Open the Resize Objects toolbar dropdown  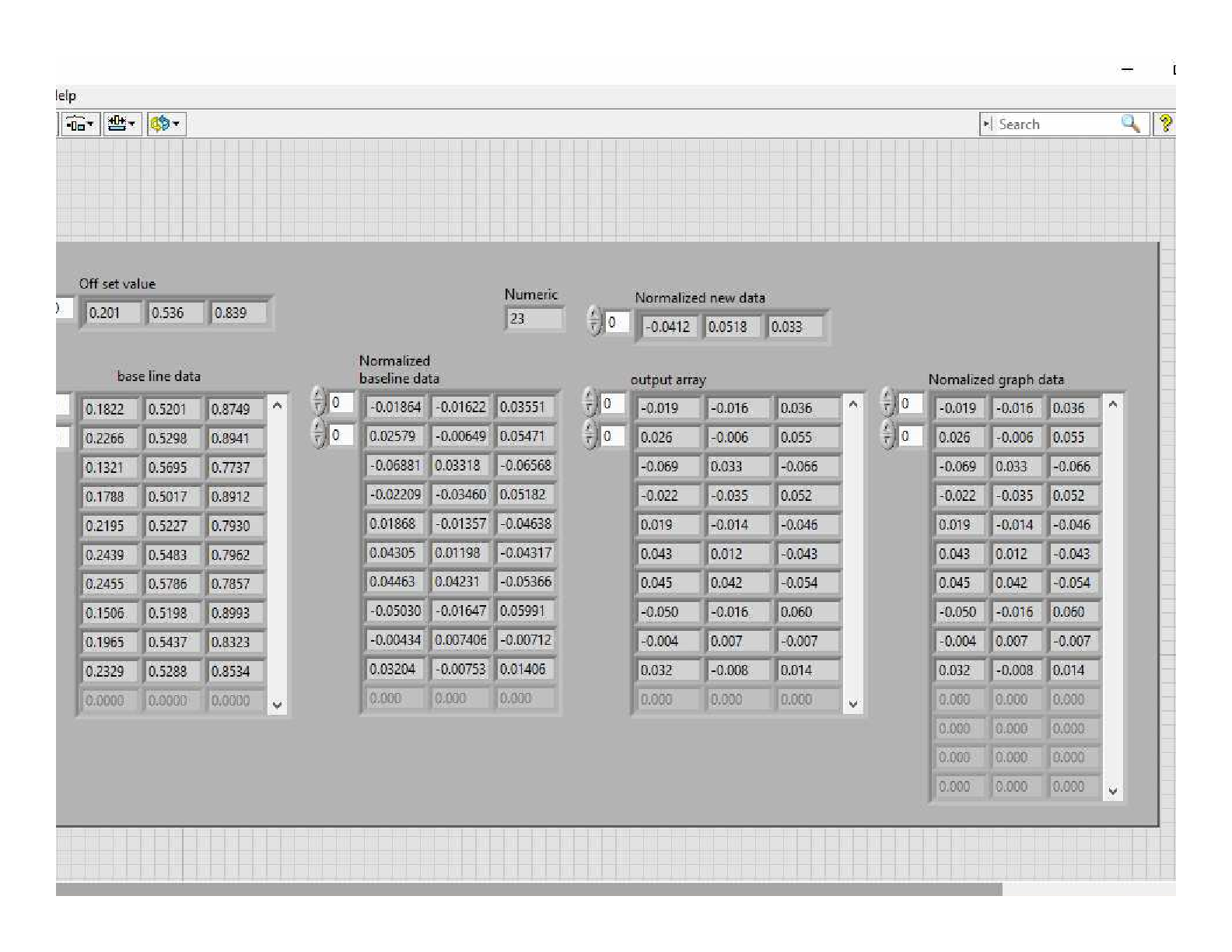point(121,124)
